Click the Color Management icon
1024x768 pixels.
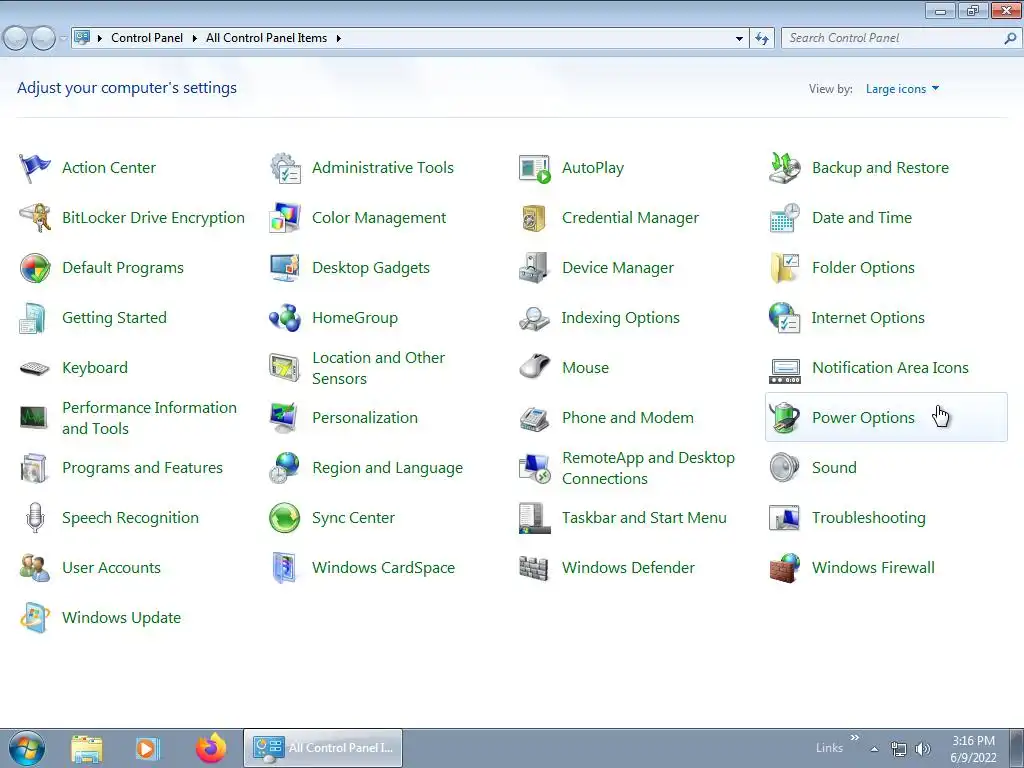pyautogui.click(x=285, y=218)
